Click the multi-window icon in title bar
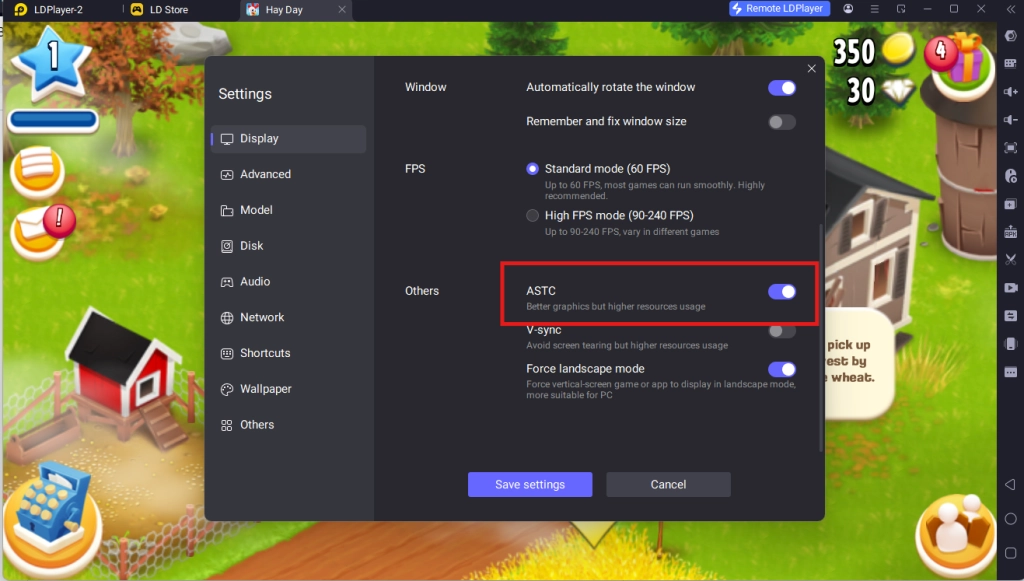The width and height of the screenshot is (1024, 581). point(901,9)
